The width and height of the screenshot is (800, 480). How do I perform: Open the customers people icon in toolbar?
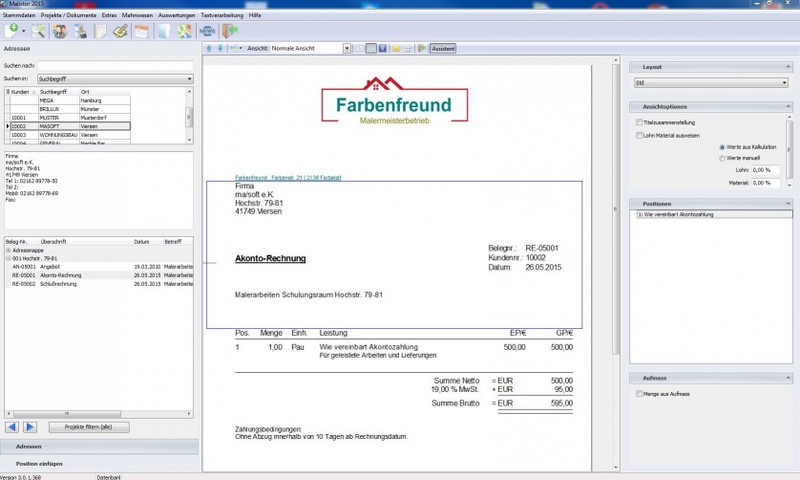tap(60, 31)
